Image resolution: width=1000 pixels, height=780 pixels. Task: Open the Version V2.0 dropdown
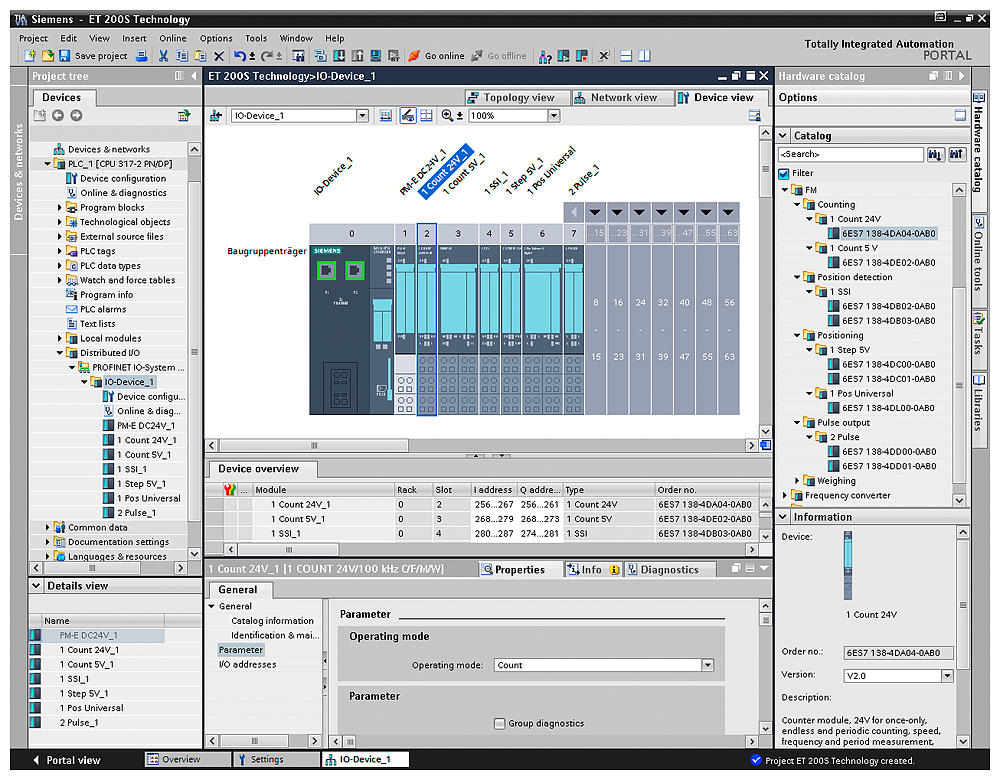tap(947, 675)
